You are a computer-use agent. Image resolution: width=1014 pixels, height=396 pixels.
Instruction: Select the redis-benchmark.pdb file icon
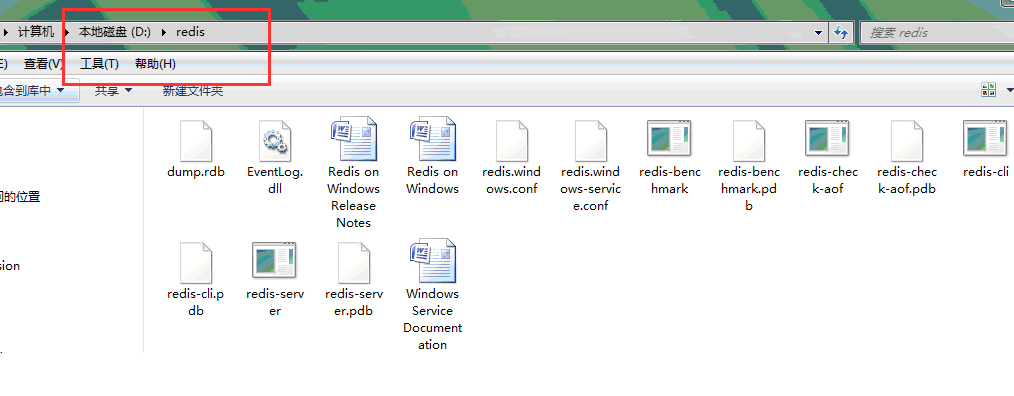tap(748, 140)
